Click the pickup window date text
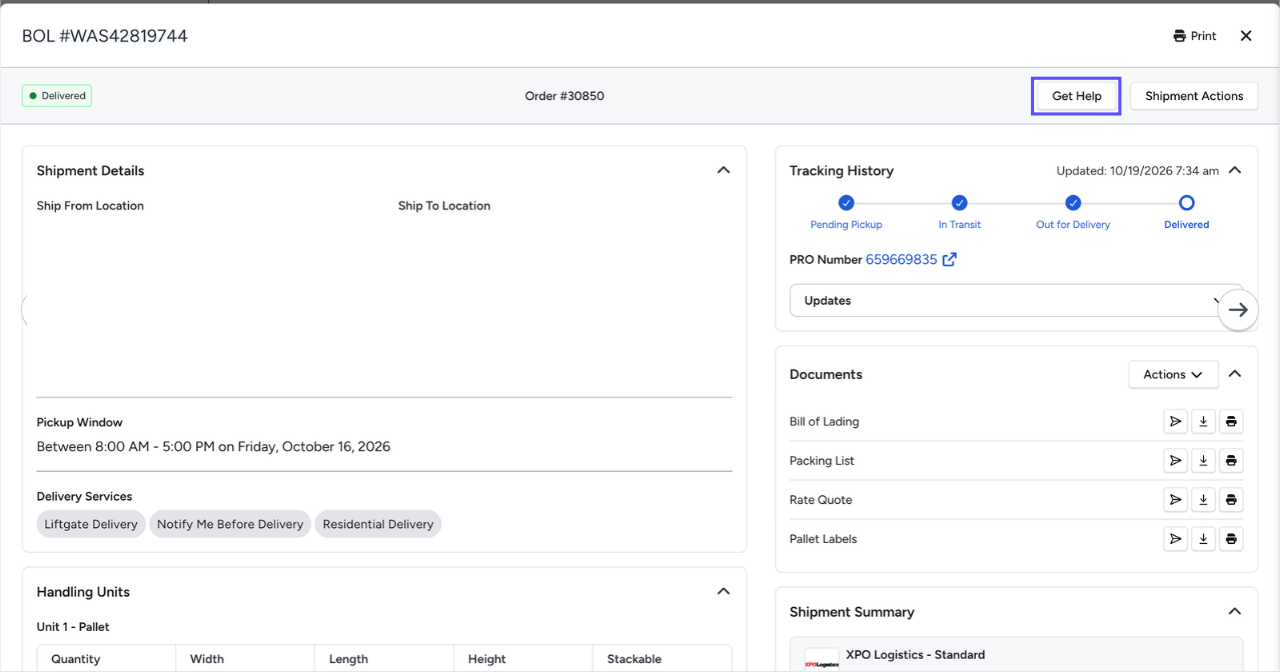This screenshot has width=1280, height=672. [214, 447]
